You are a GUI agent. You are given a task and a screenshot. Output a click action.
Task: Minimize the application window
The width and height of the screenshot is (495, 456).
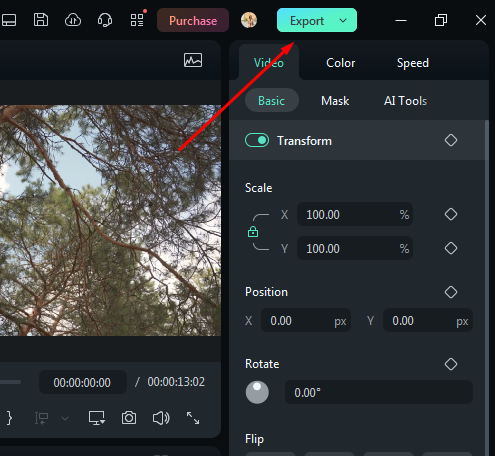click(x=401, y=20)
